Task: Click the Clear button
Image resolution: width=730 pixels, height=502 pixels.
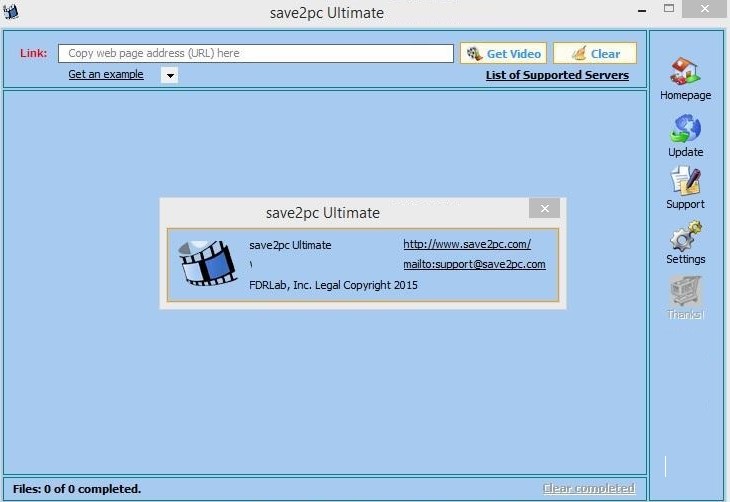Action: (x=595, y=54)
